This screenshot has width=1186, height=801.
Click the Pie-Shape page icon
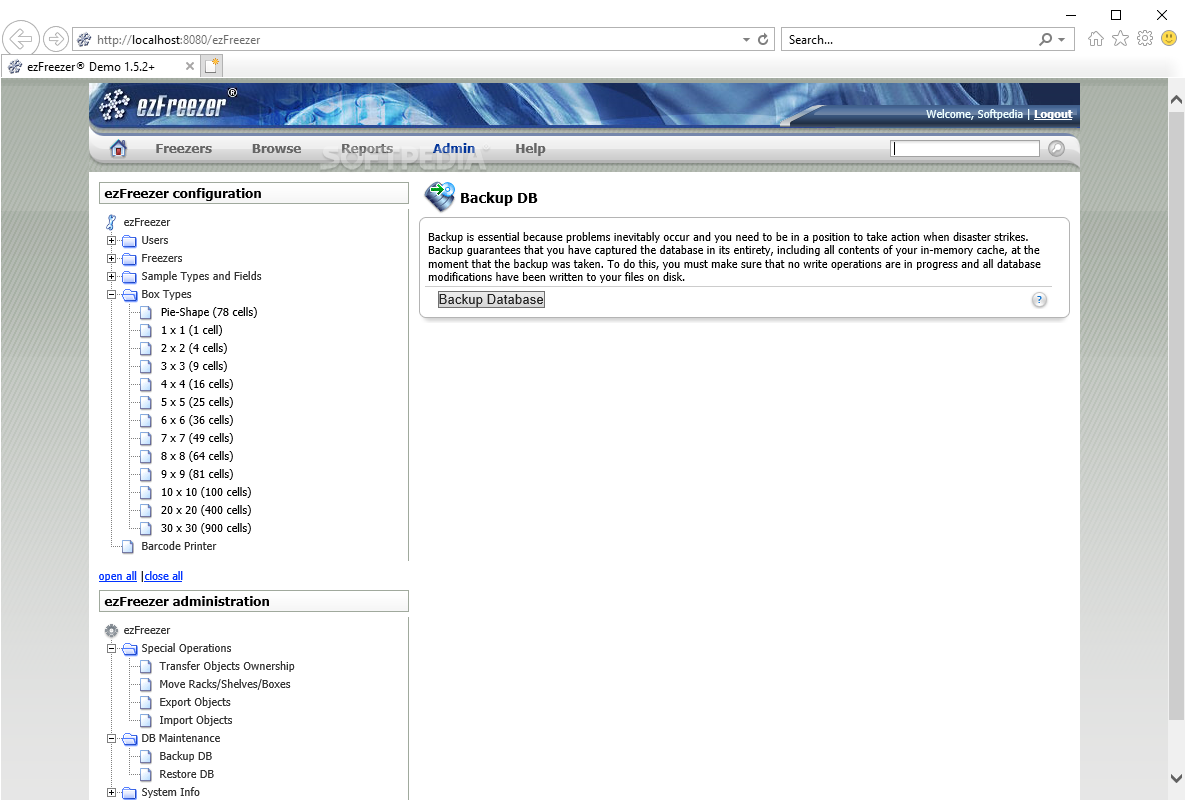[146, 312]
